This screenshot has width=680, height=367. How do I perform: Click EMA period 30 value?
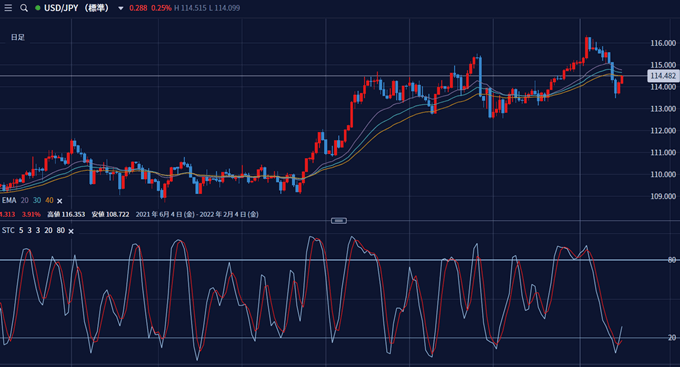tap(37, 200)
